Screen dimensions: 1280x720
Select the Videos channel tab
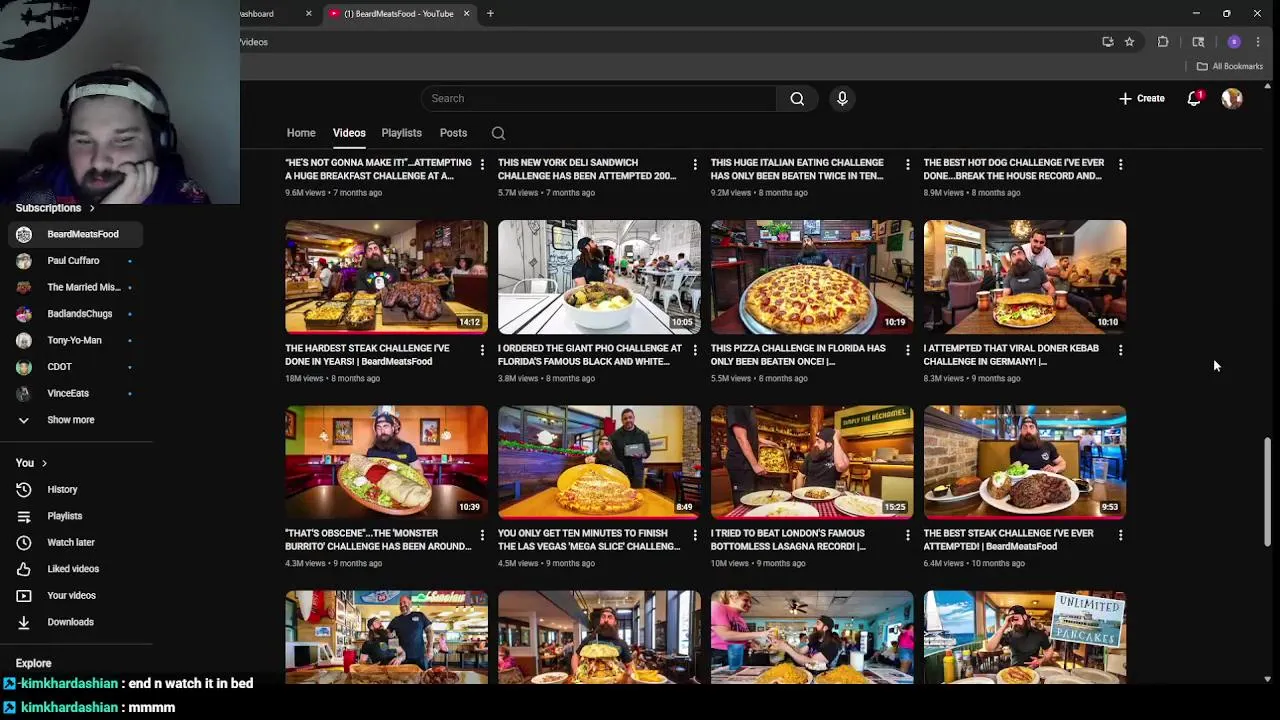click(349, 133)
